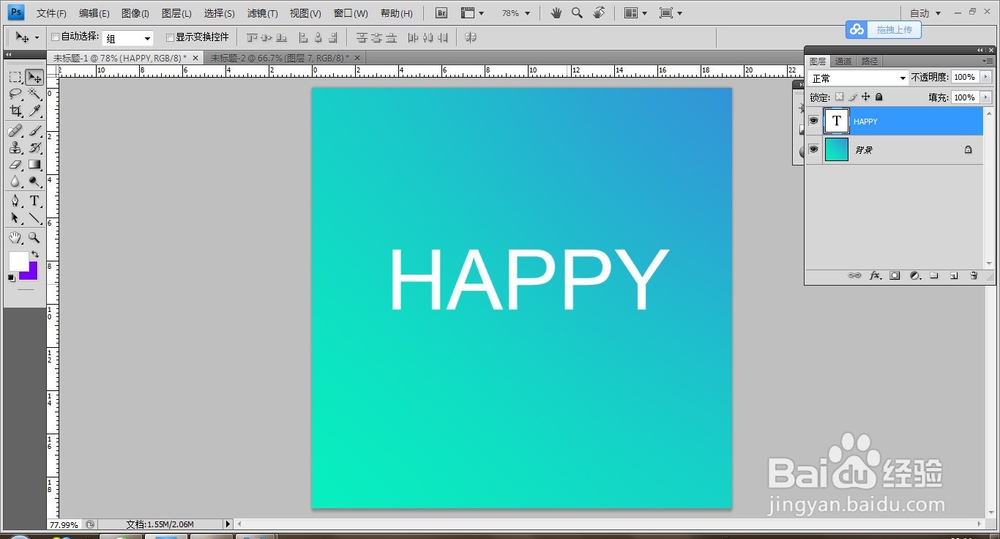Open the 滤镜(T) menu
The width and height of the screenshot is (1000, 539).
point(262,13)
